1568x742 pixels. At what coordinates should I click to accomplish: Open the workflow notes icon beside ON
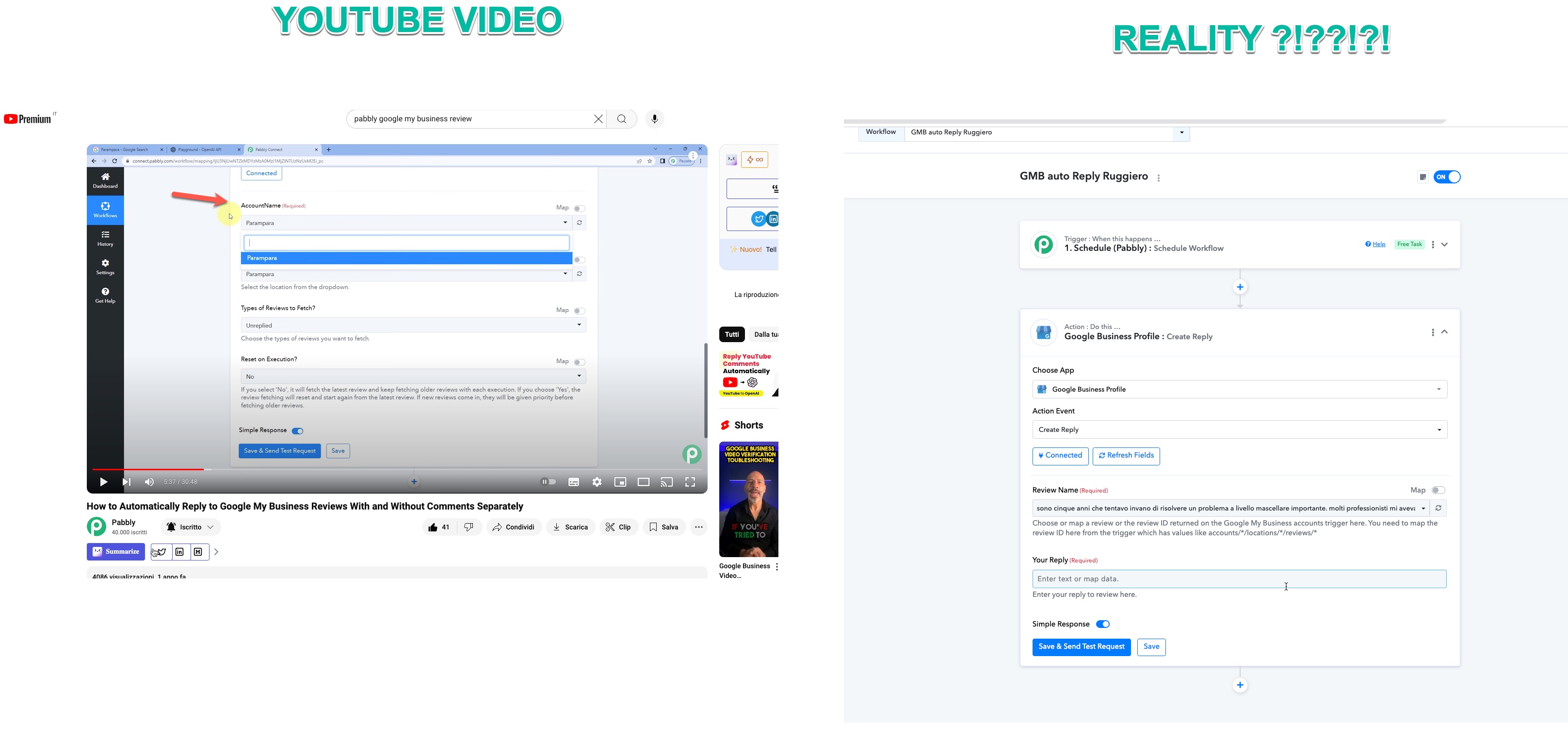(1423, 177)
